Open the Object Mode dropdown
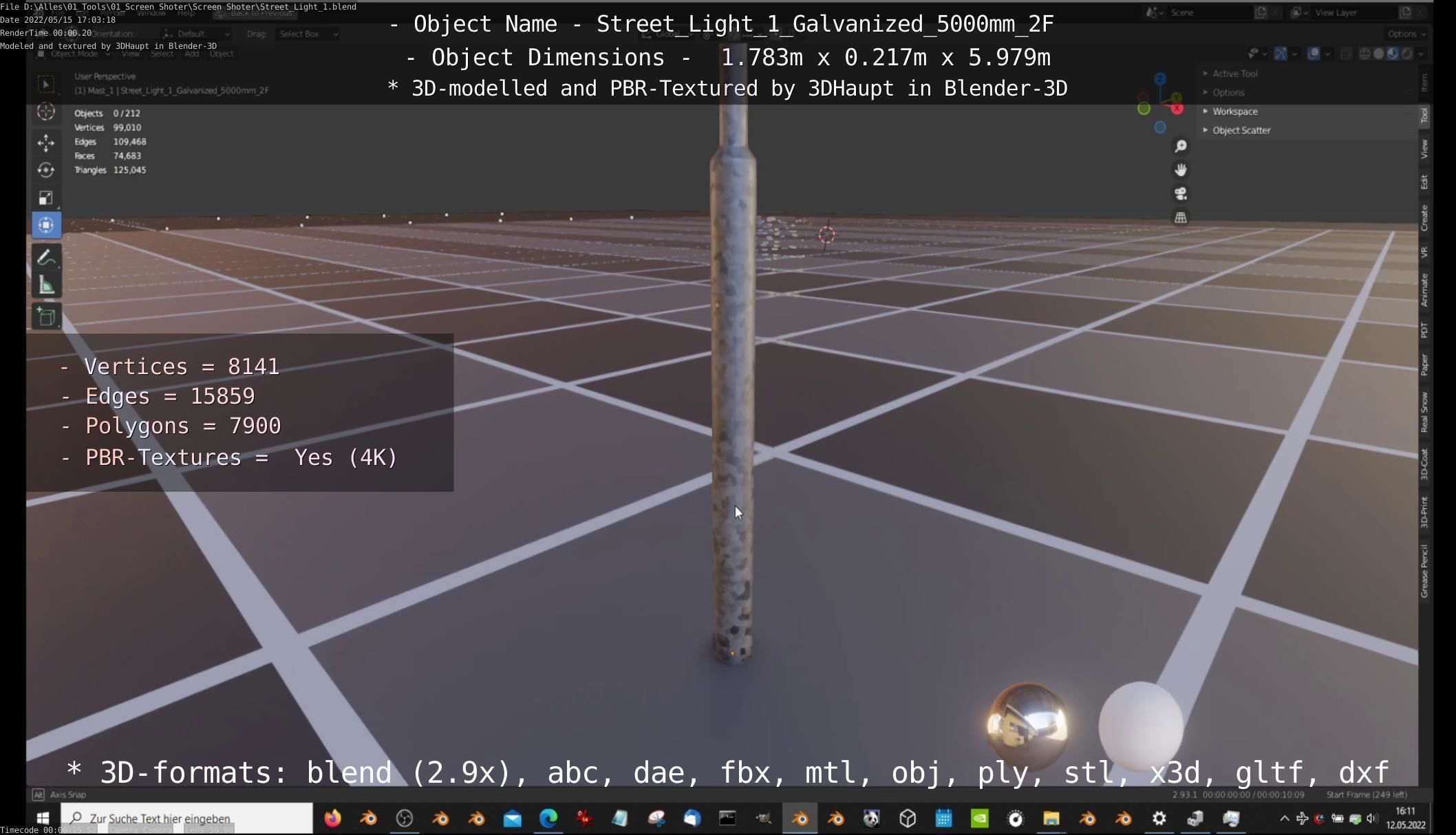Viewport: 1456px width, 835px height. (74, 54)
